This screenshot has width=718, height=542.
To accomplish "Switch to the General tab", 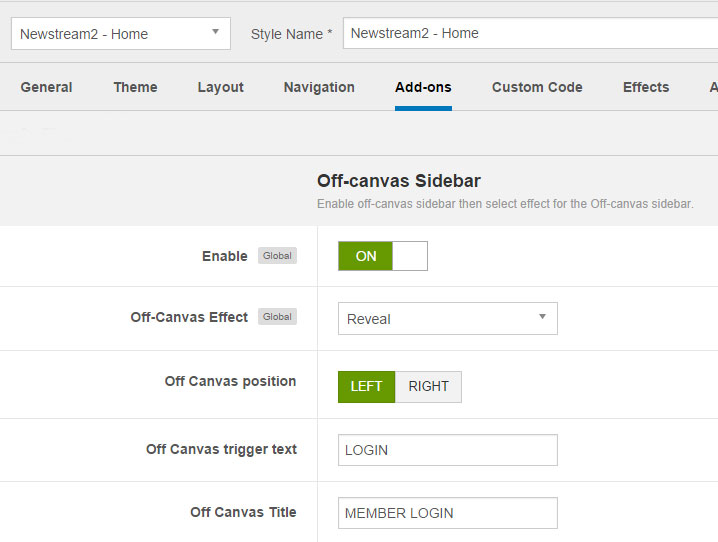I will click(46, 87).
